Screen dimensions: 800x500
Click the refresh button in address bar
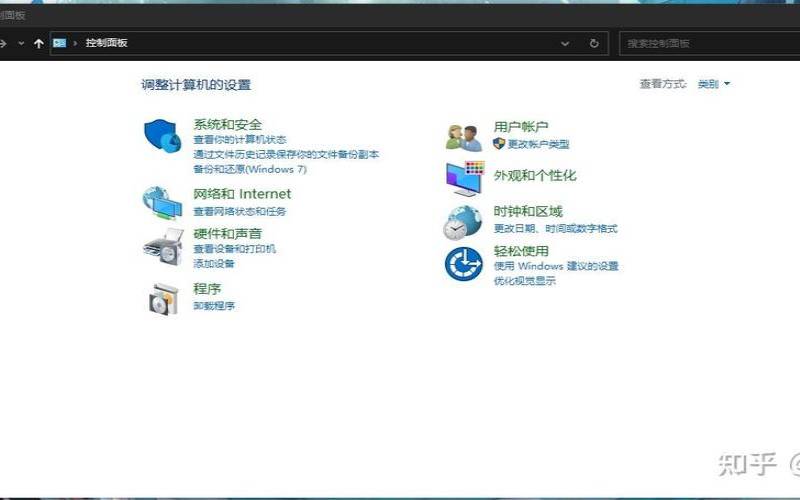pos(594,43)
